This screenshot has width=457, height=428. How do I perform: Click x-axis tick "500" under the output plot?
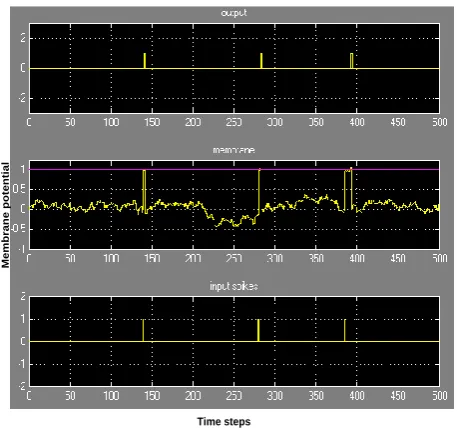point(440,122)
